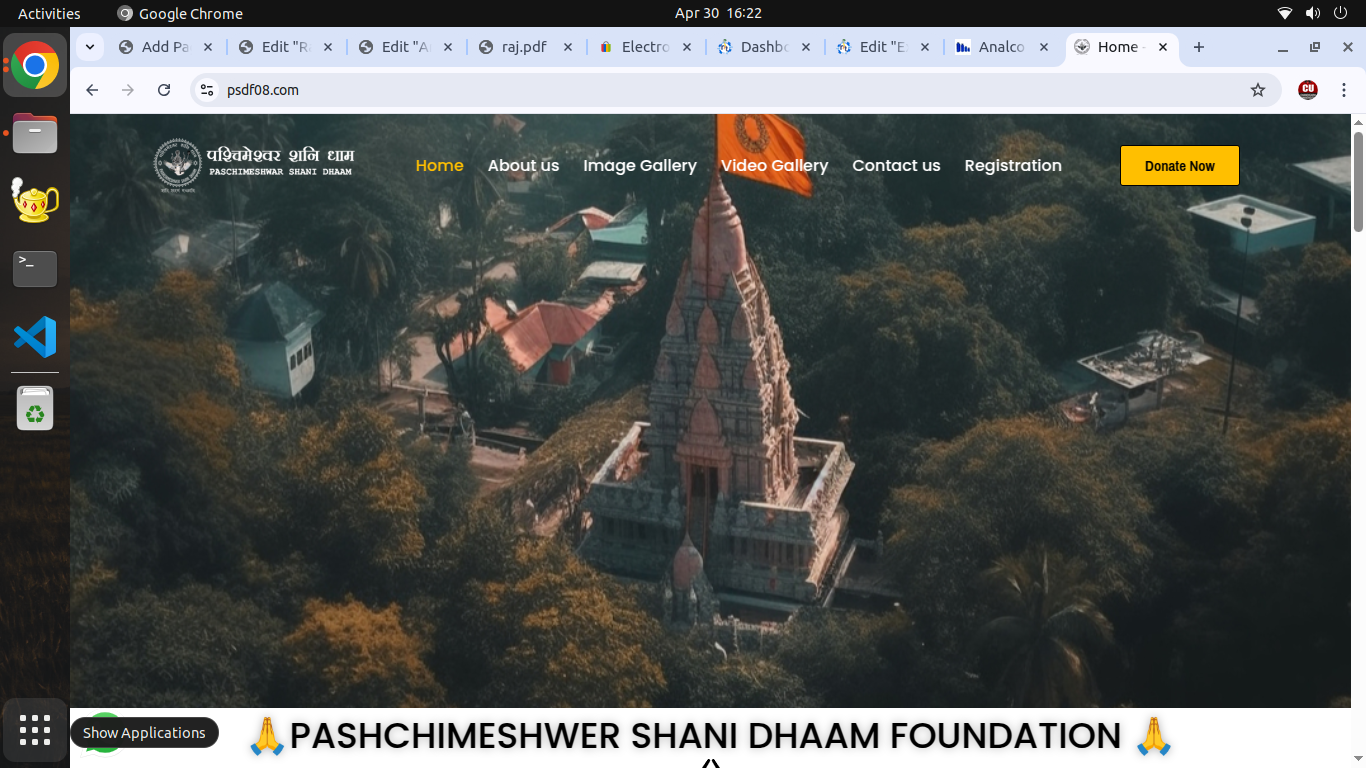
Task: Click the Donate Now button
Action: pyautogui.click(x=1180, y=166)
